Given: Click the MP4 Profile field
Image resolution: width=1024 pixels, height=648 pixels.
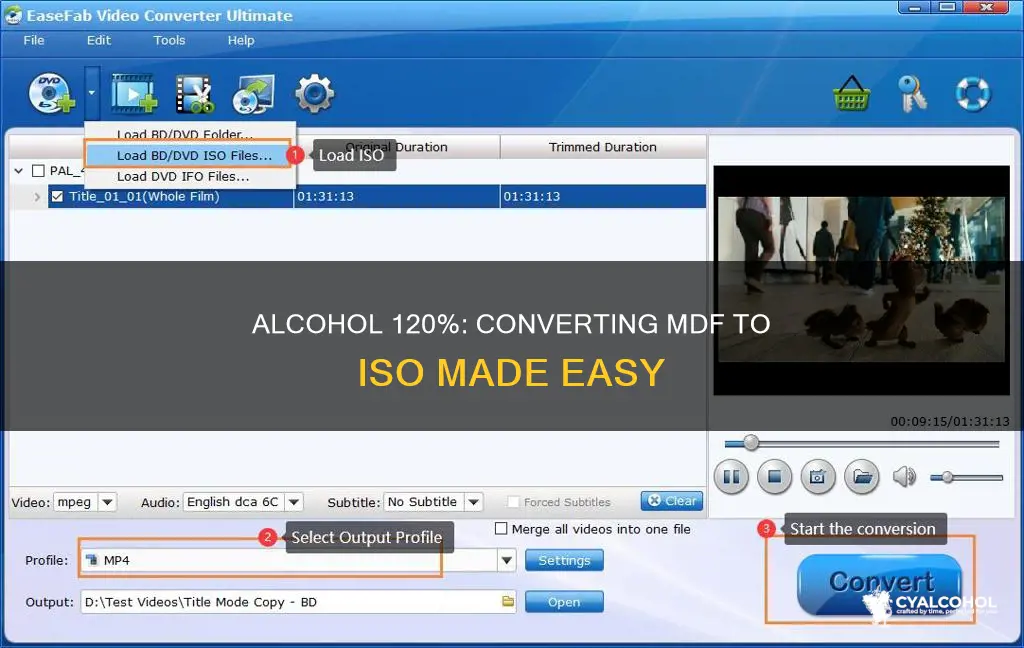Looking at the screenshot, I should pyautogui.click(x=289, y=560).
